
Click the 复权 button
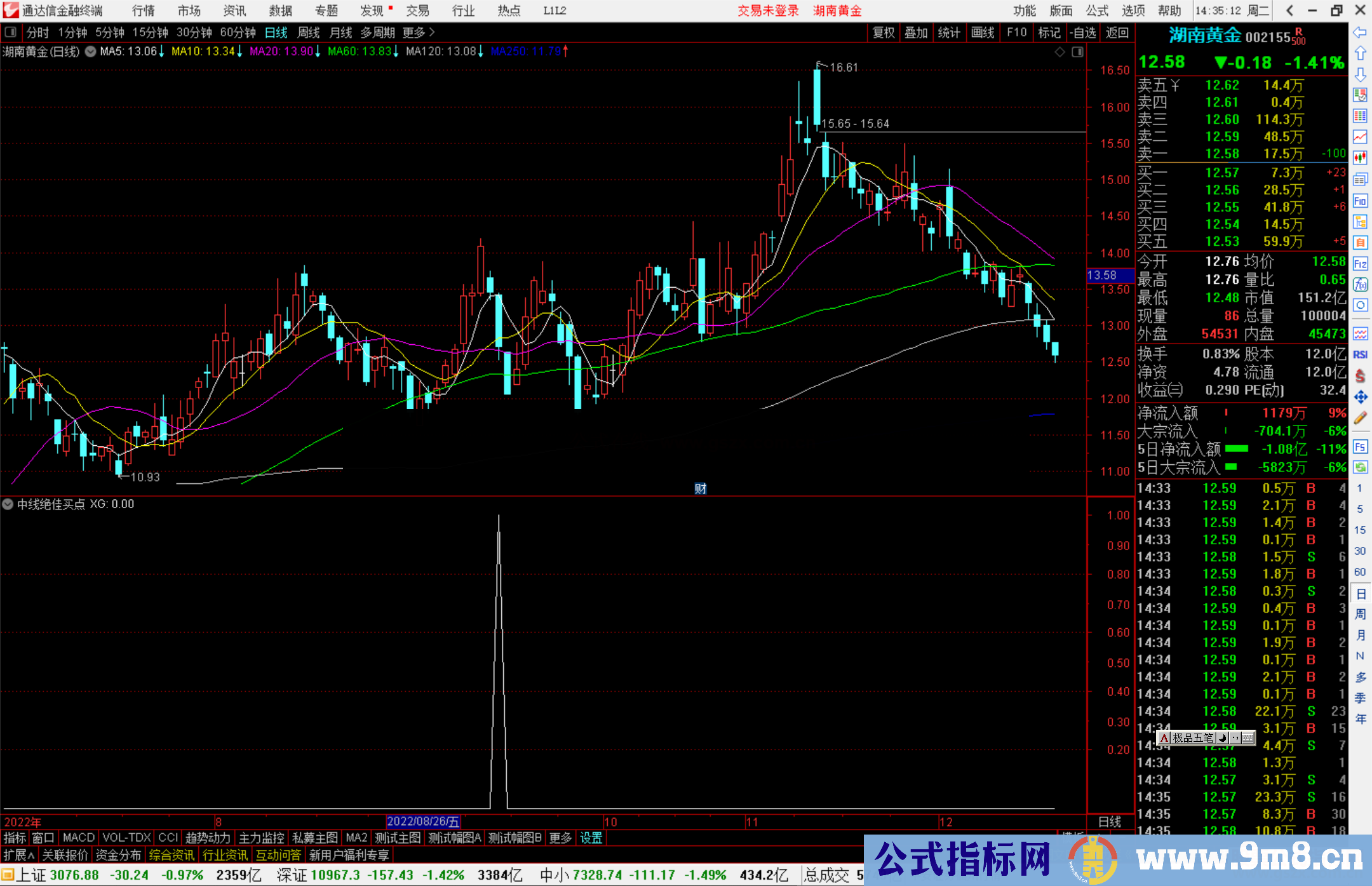click(883, 32)
